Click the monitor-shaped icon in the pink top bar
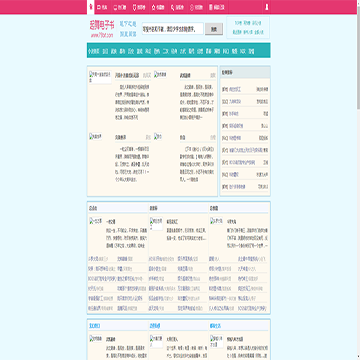Image resolution: width=360 pixels, height=360 pixels. coord(99,7)
